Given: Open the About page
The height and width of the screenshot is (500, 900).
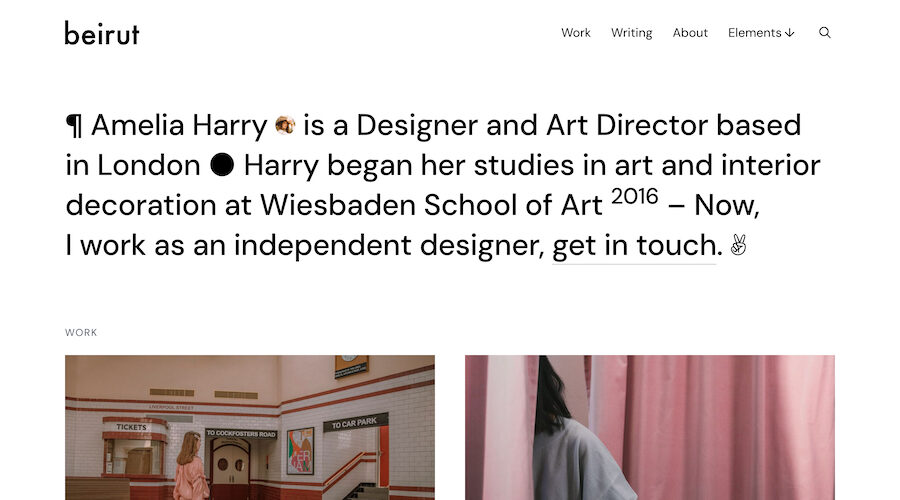Looking at the screenshot, I should coord(690,33).
